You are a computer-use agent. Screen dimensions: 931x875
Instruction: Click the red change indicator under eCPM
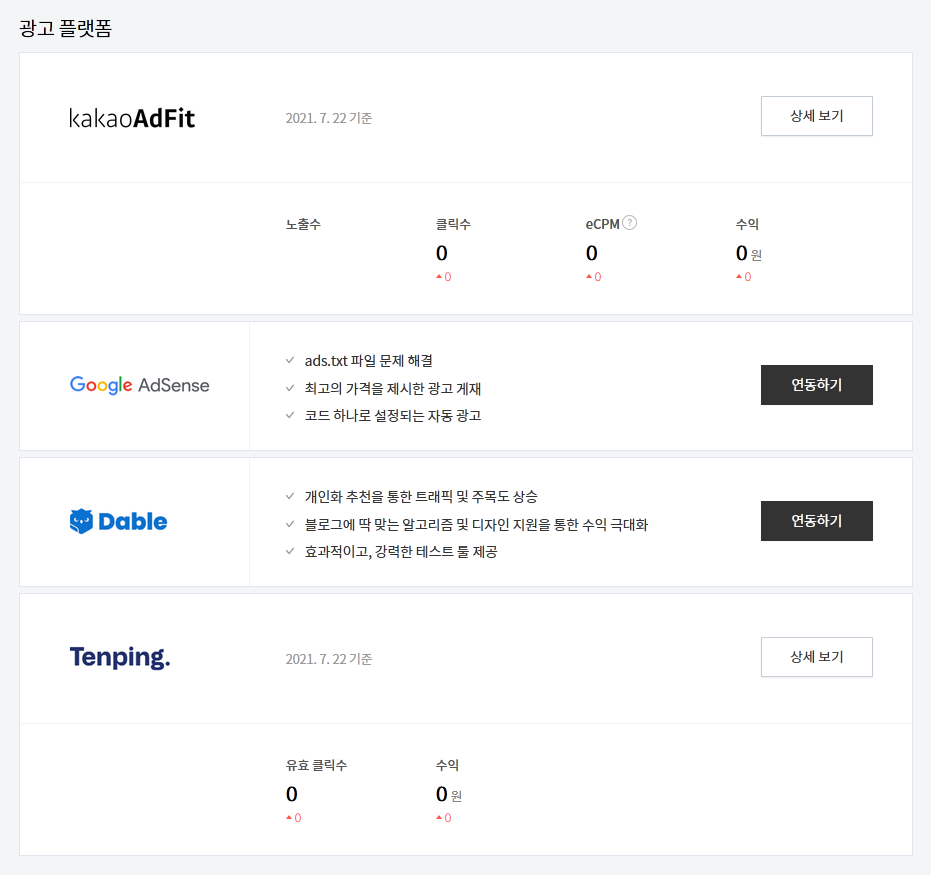(x=594, y=277)
